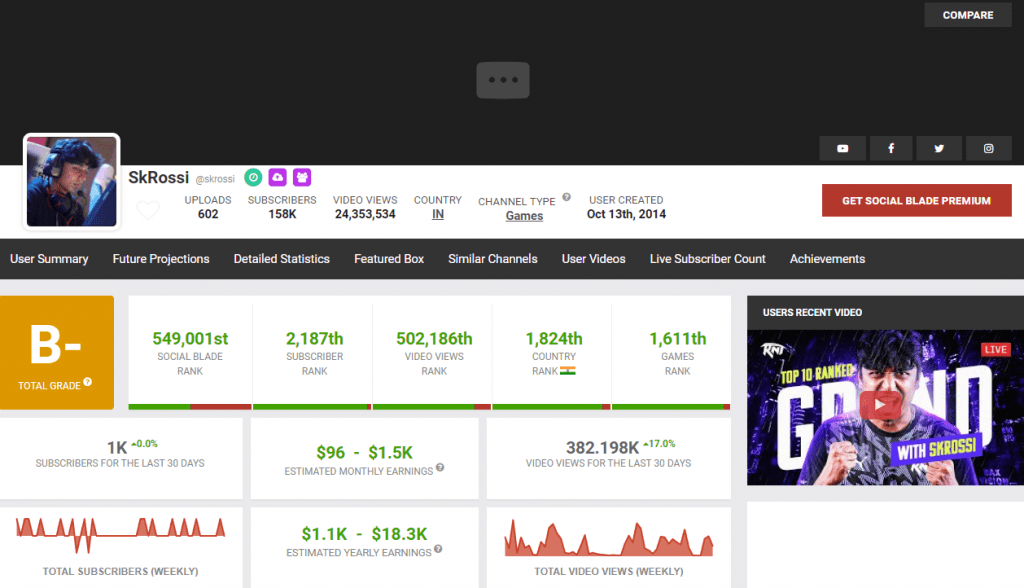Click Get Social Blade Premium button
Image resolution: width=1024 pixels, height=588 pixels.
point(916,201)
